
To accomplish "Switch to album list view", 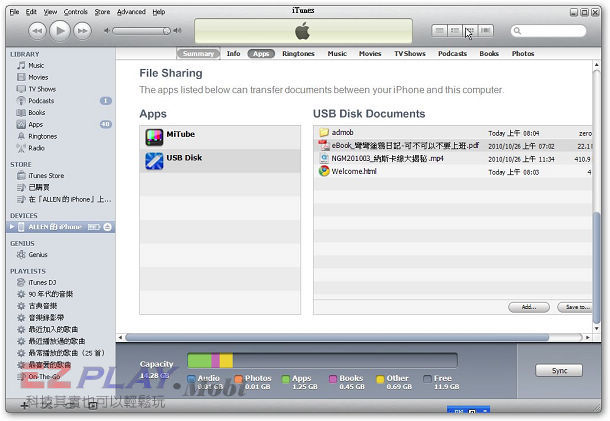I will [x=455, y=30].
